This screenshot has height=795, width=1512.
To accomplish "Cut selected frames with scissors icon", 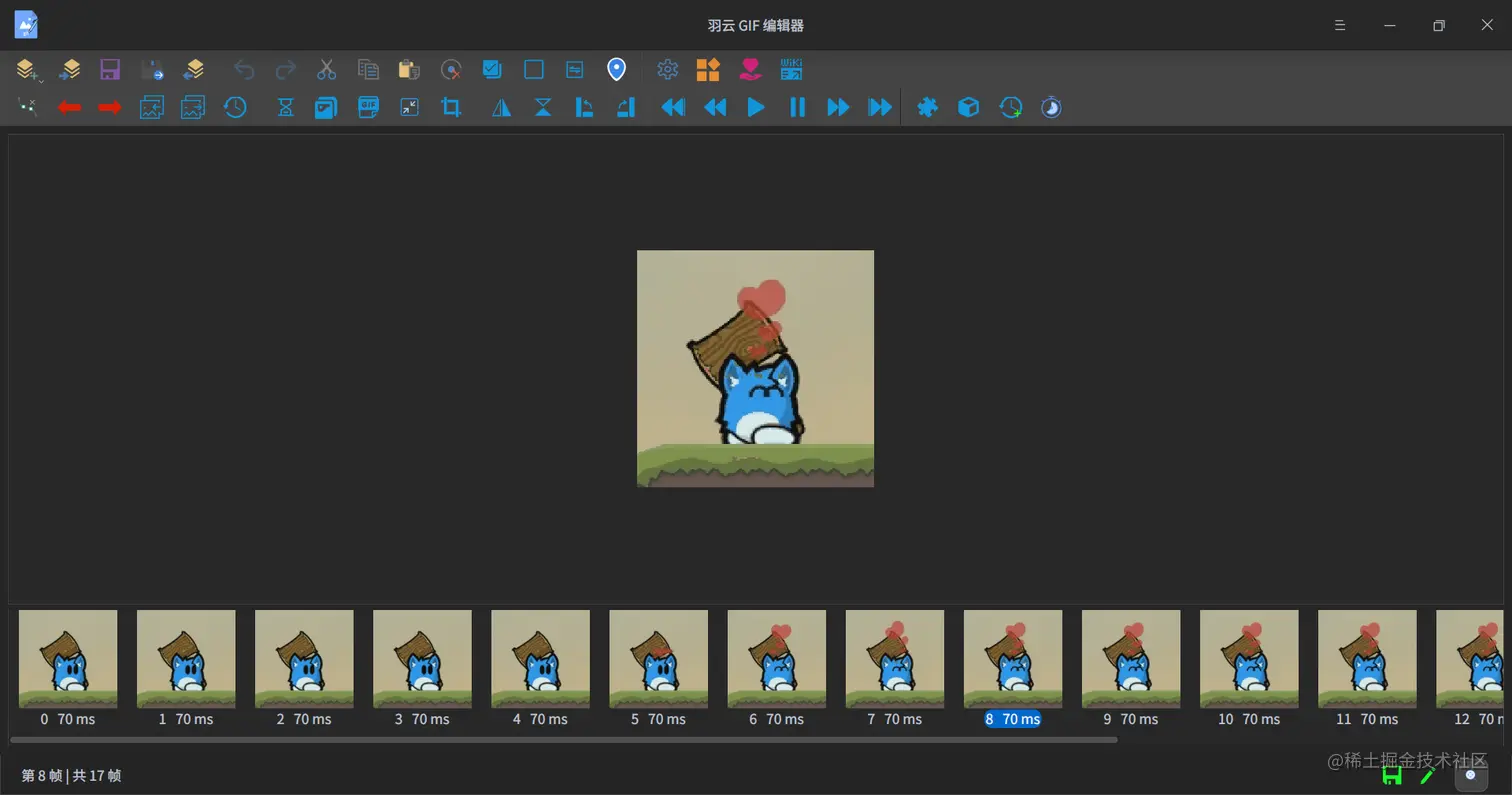I will 327,70.
